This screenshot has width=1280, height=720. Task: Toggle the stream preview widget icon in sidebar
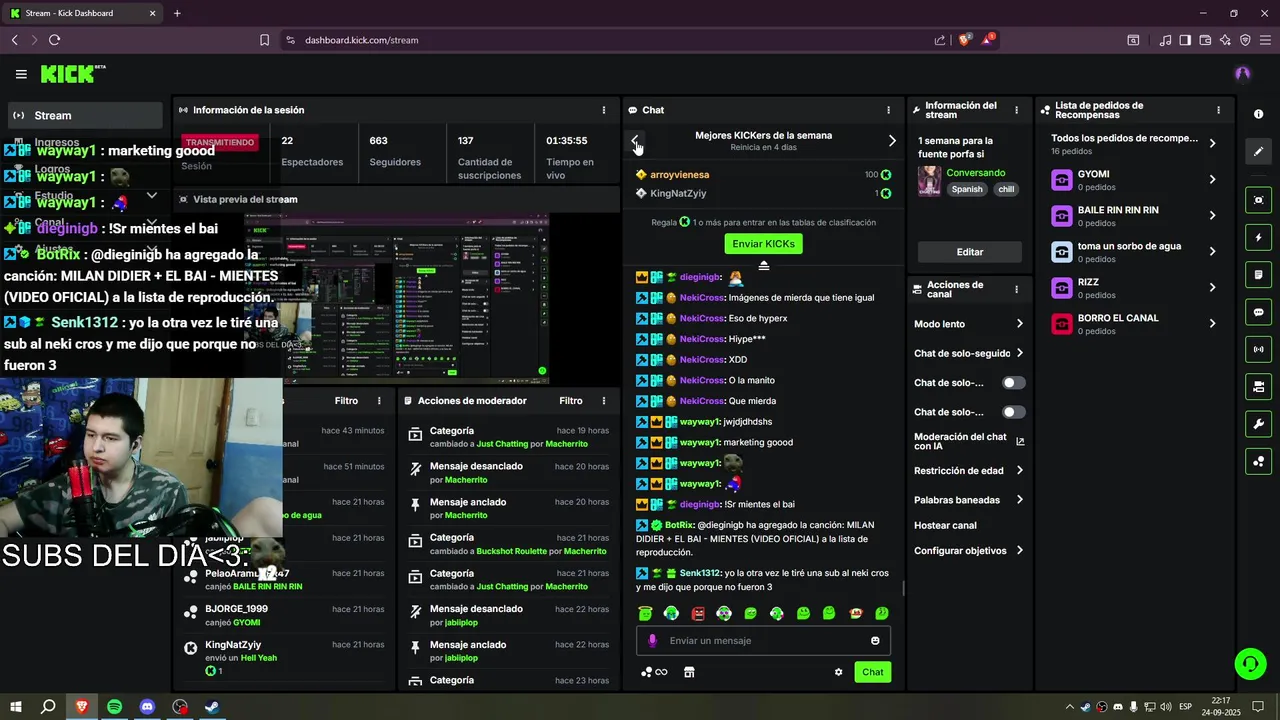point(1258,200)
